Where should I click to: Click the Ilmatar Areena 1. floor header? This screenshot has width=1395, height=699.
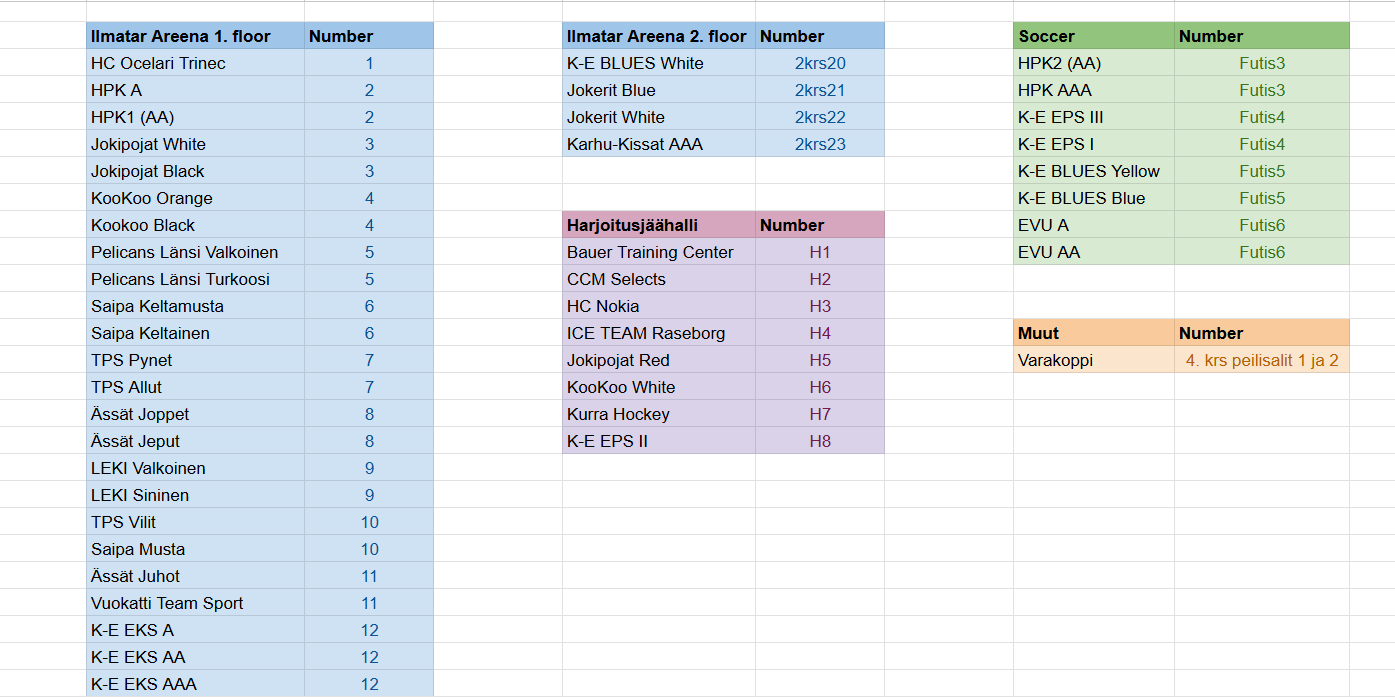(181, 36)
